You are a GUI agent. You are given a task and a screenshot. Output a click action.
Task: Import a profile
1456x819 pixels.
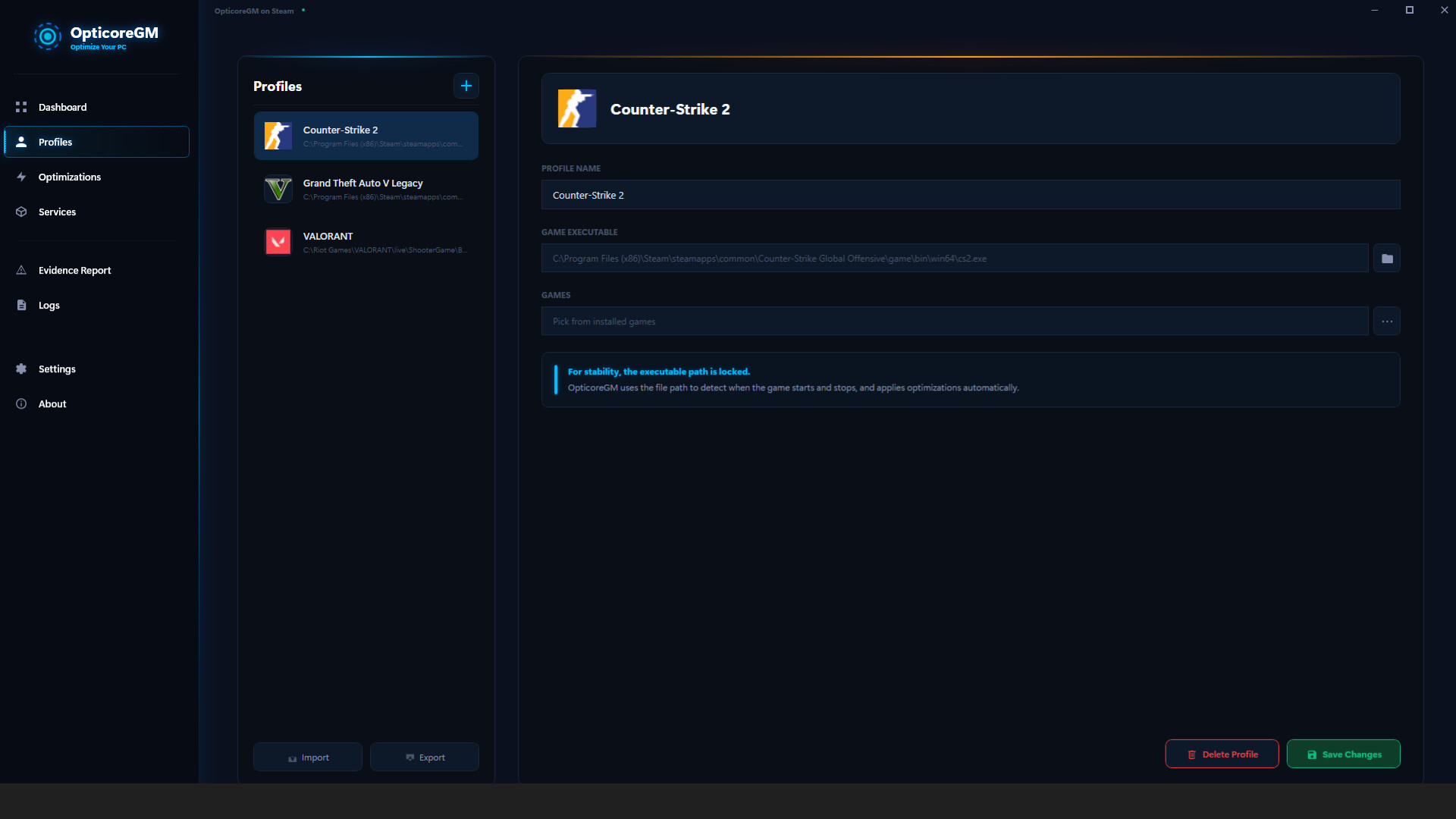click(307, 756)
